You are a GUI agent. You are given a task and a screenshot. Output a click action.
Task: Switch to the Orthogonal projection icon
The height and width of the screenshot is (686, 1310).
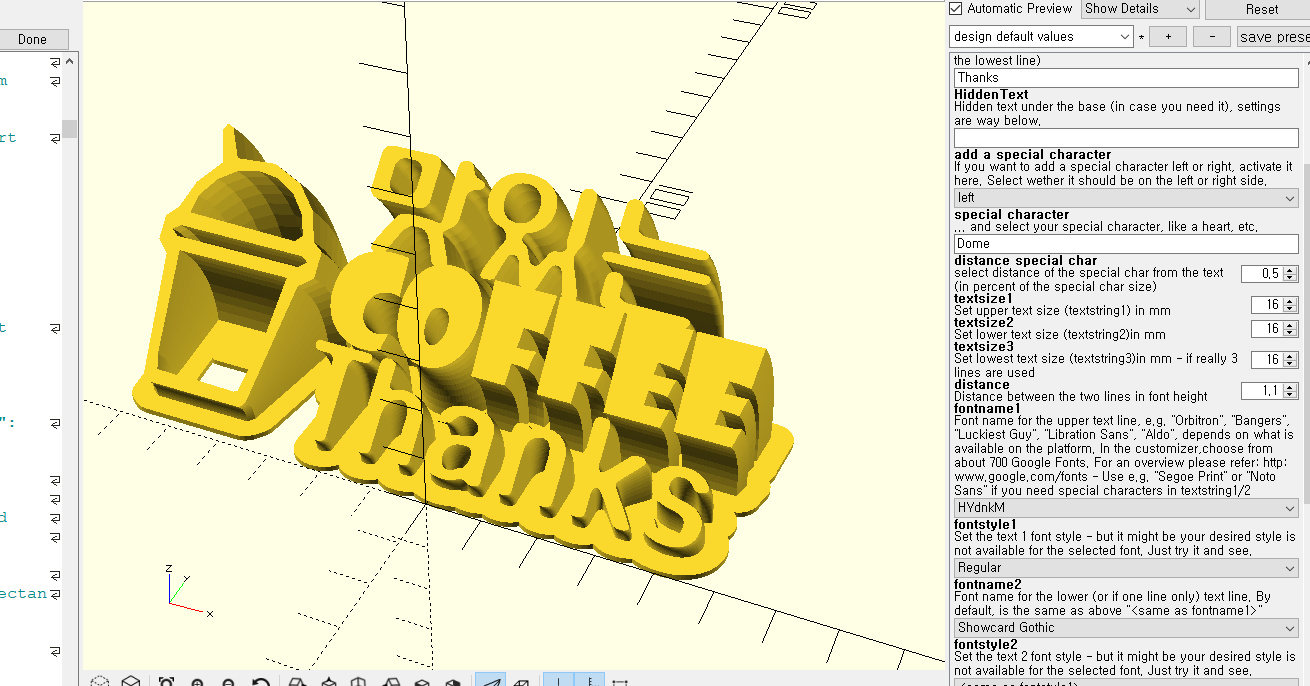[x=521, y=681]
